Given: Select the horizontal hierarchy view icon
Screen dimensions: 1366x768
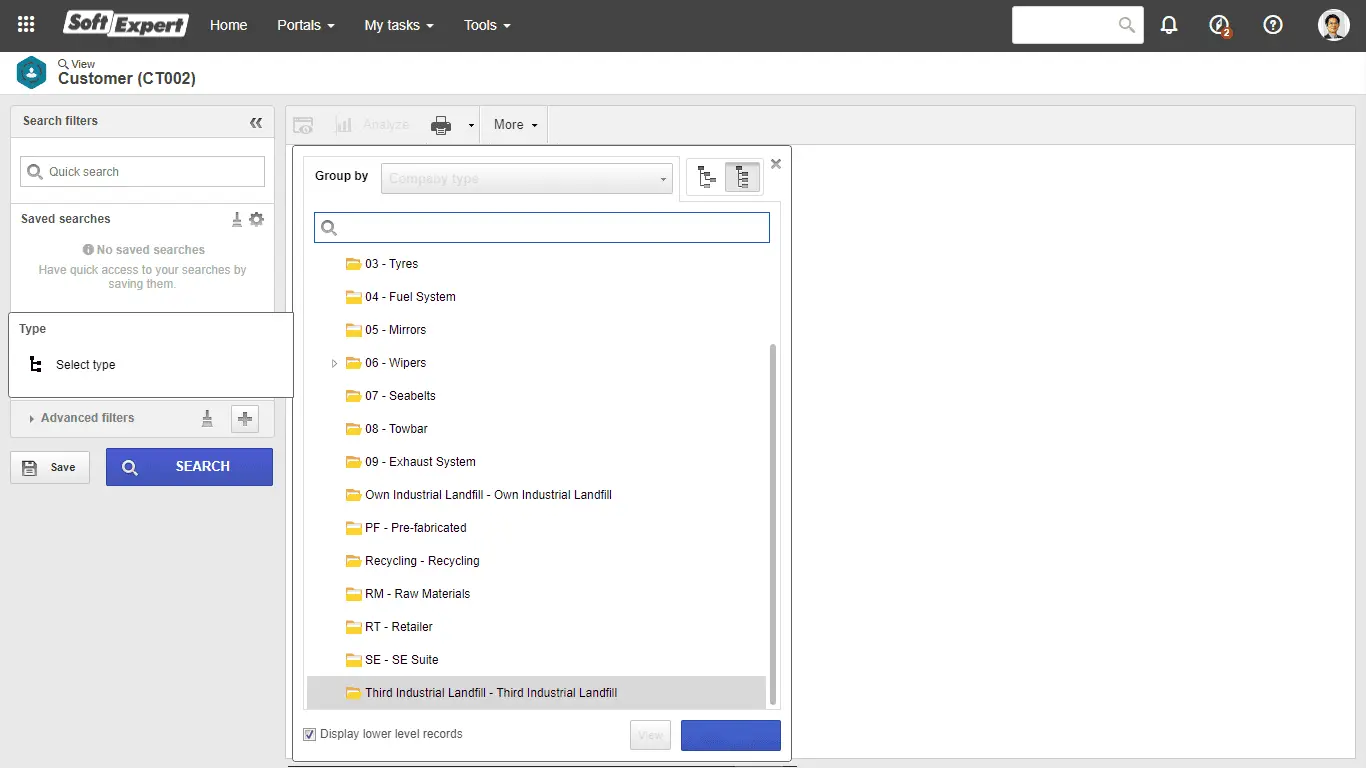Looking at the screenshot, I should (x=706, y=176).
